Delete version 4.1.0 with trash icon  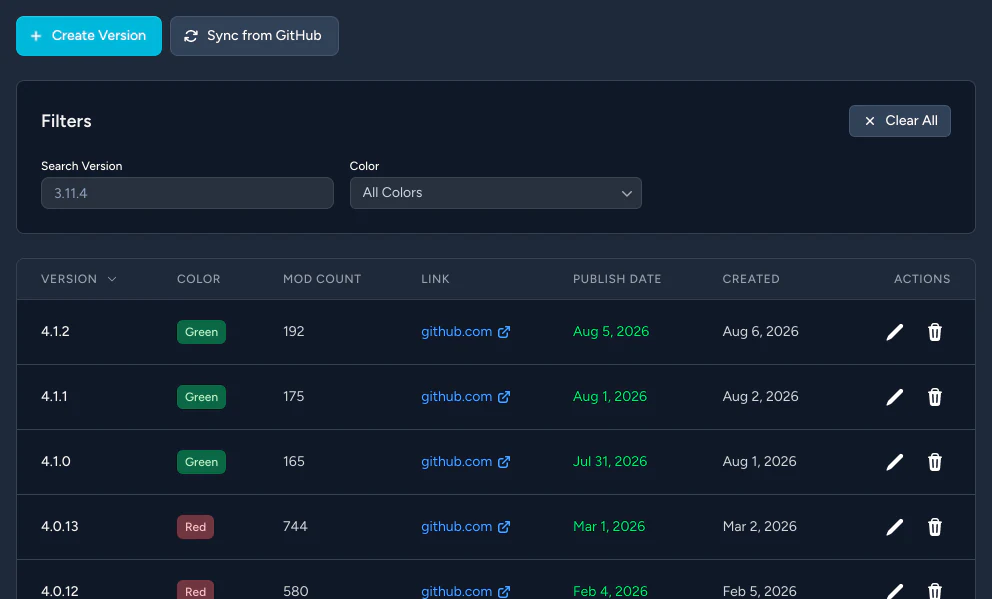(934, 462)
